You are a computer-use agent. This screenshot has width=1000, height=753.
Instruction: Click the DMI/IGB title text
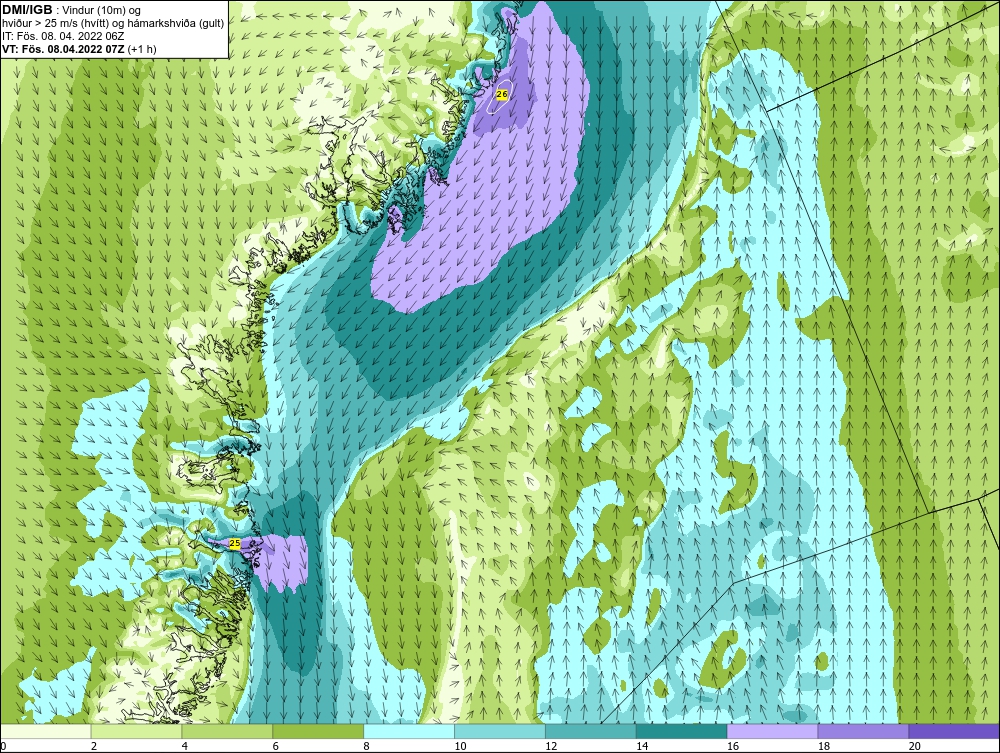coord(27,10)
